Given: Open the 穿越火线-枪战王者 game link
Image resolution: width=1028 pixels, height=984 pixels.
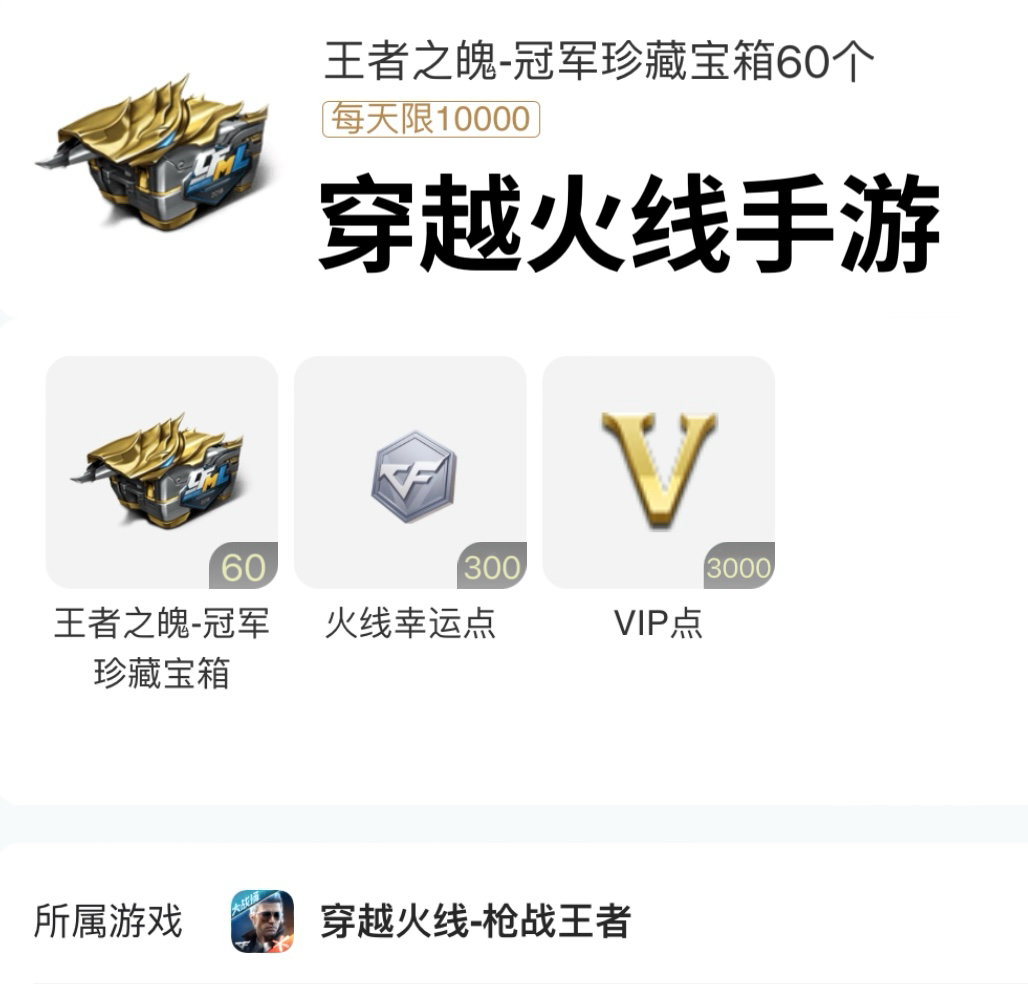Looking at the screenshot, I should pyautogui.click(x=475, y=921).
